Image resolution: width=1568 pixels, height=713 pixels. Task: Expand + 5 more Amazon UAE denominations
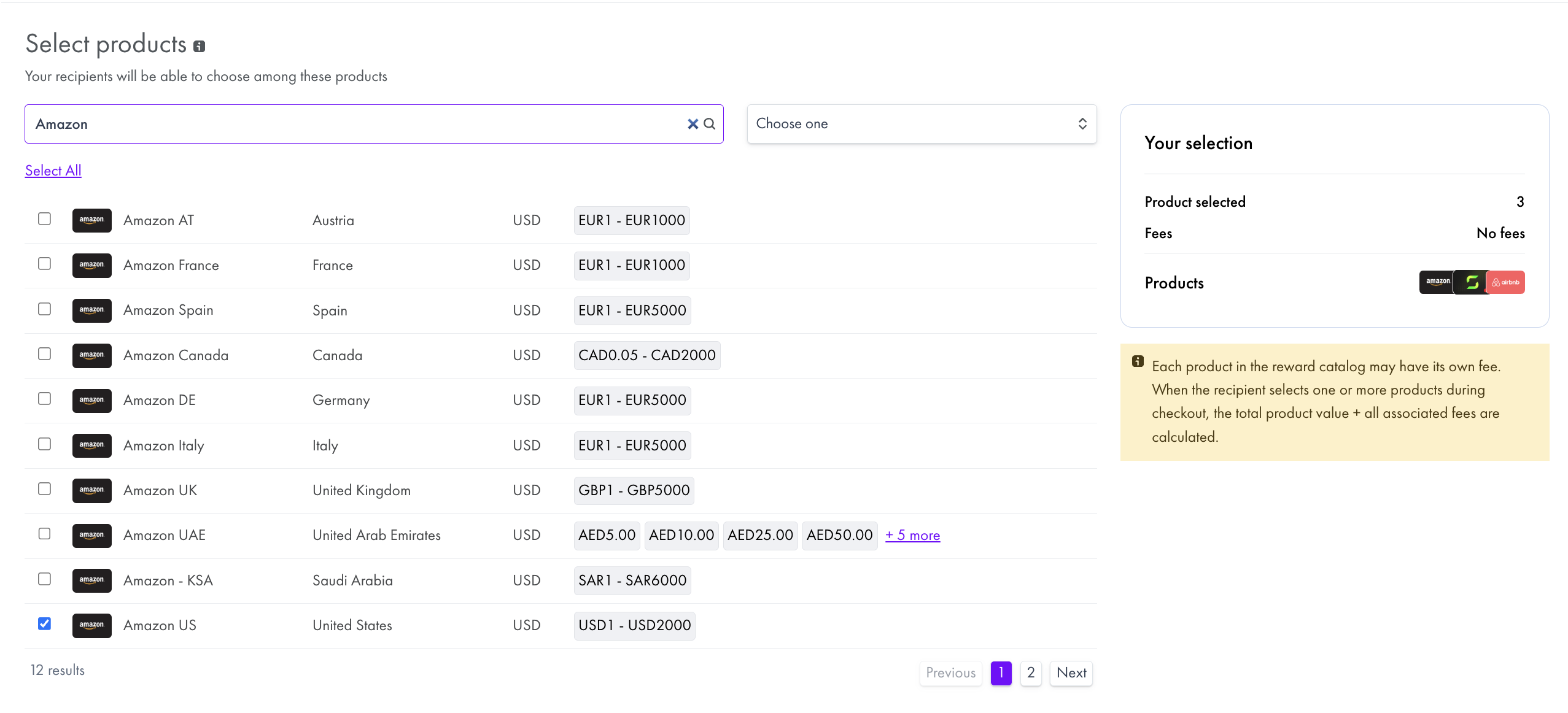[912, 535]
